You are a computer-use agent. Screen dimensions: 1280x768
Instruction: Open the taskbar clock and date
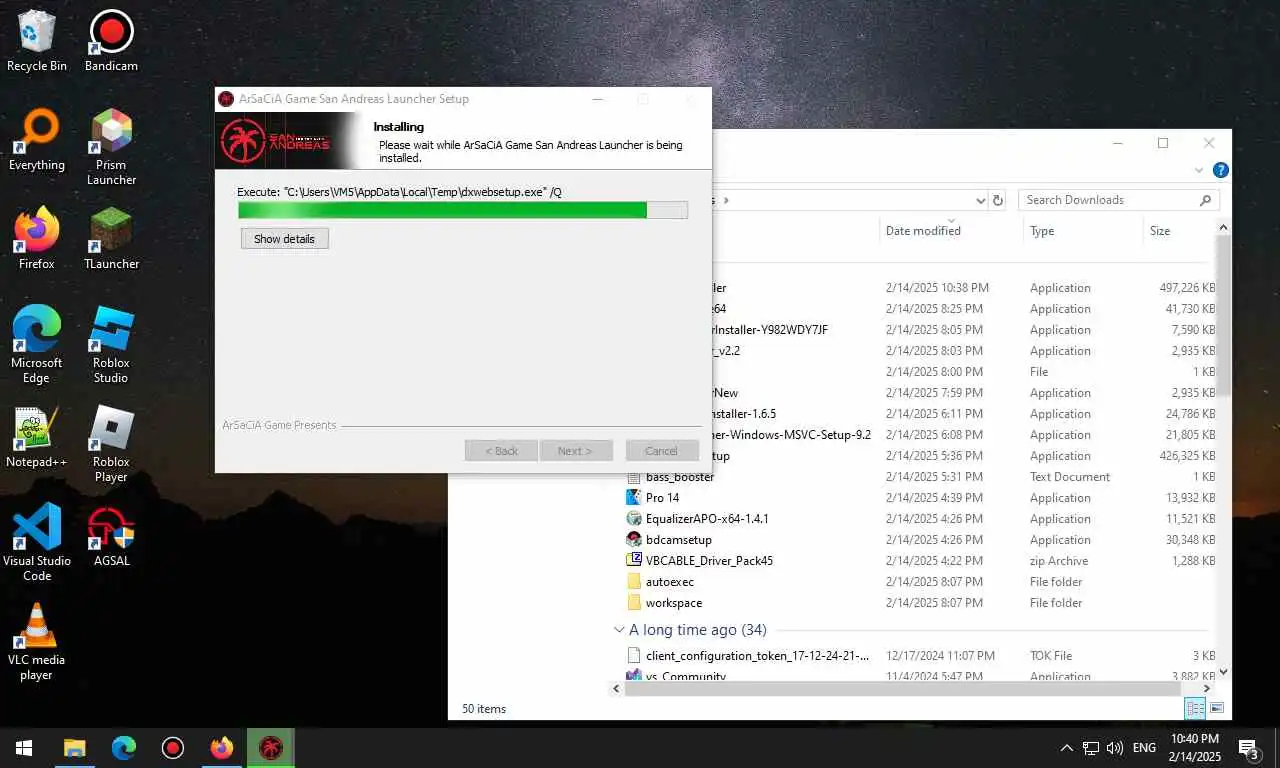pos(1197,748)
